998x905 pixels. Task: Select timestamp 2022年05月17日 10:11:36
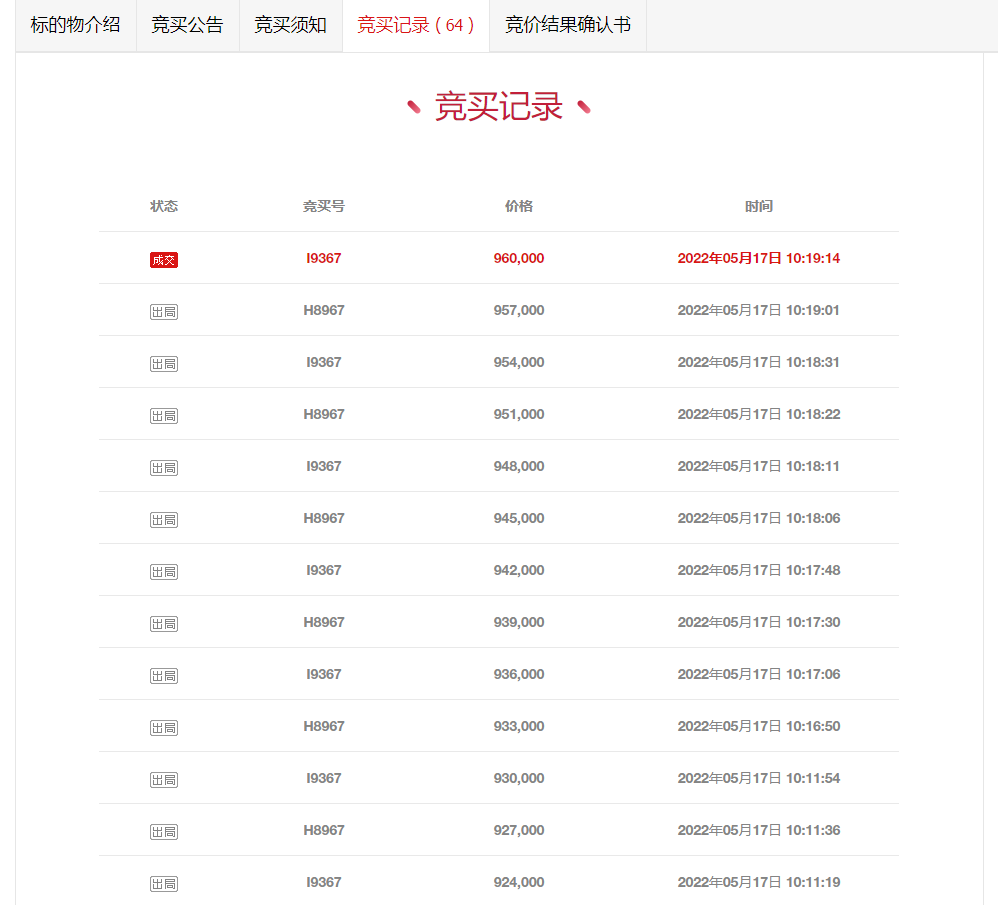point(759,831)
